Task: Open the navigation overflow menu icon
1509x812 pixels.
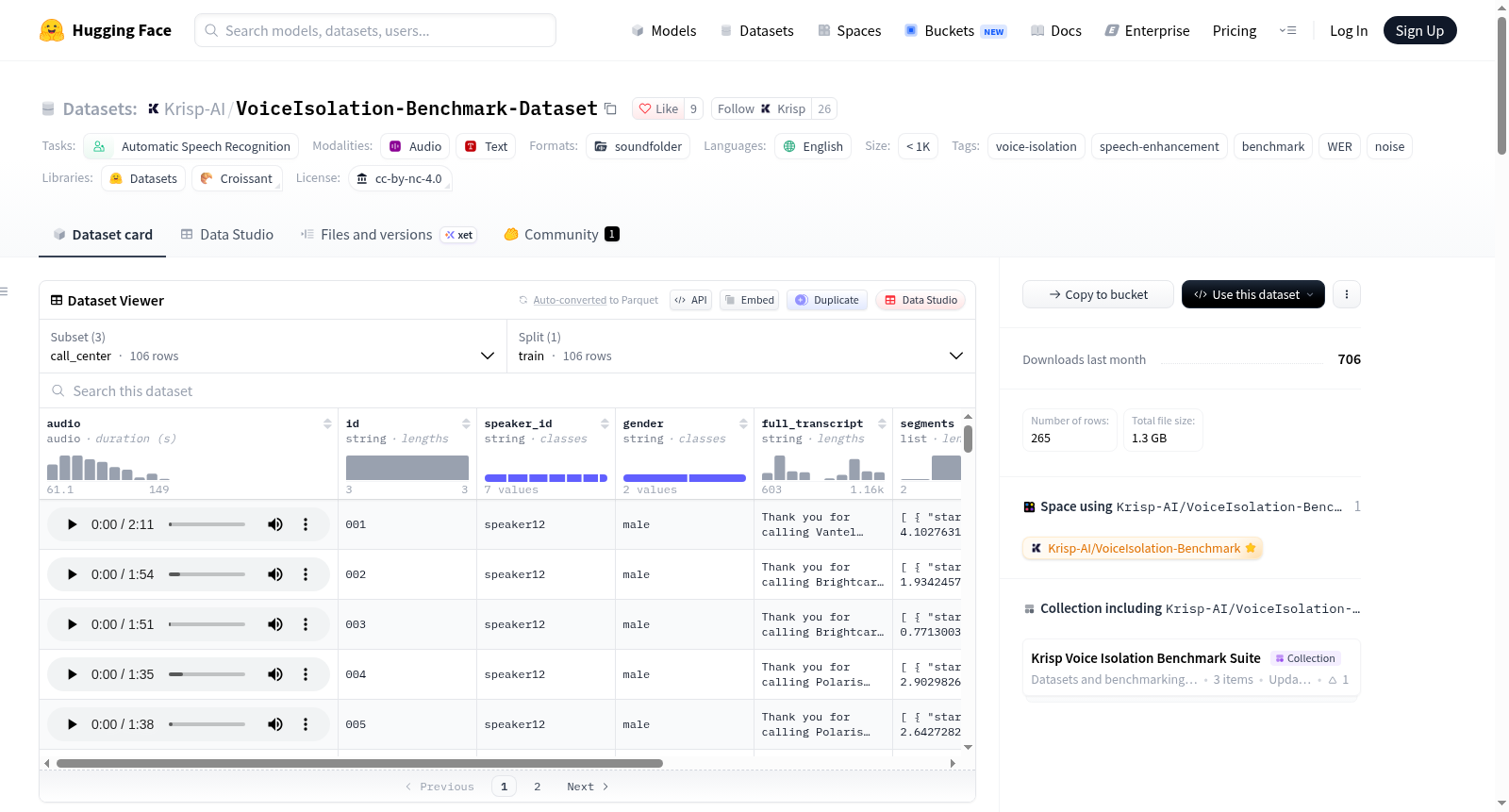Action: coord(1287,30)
